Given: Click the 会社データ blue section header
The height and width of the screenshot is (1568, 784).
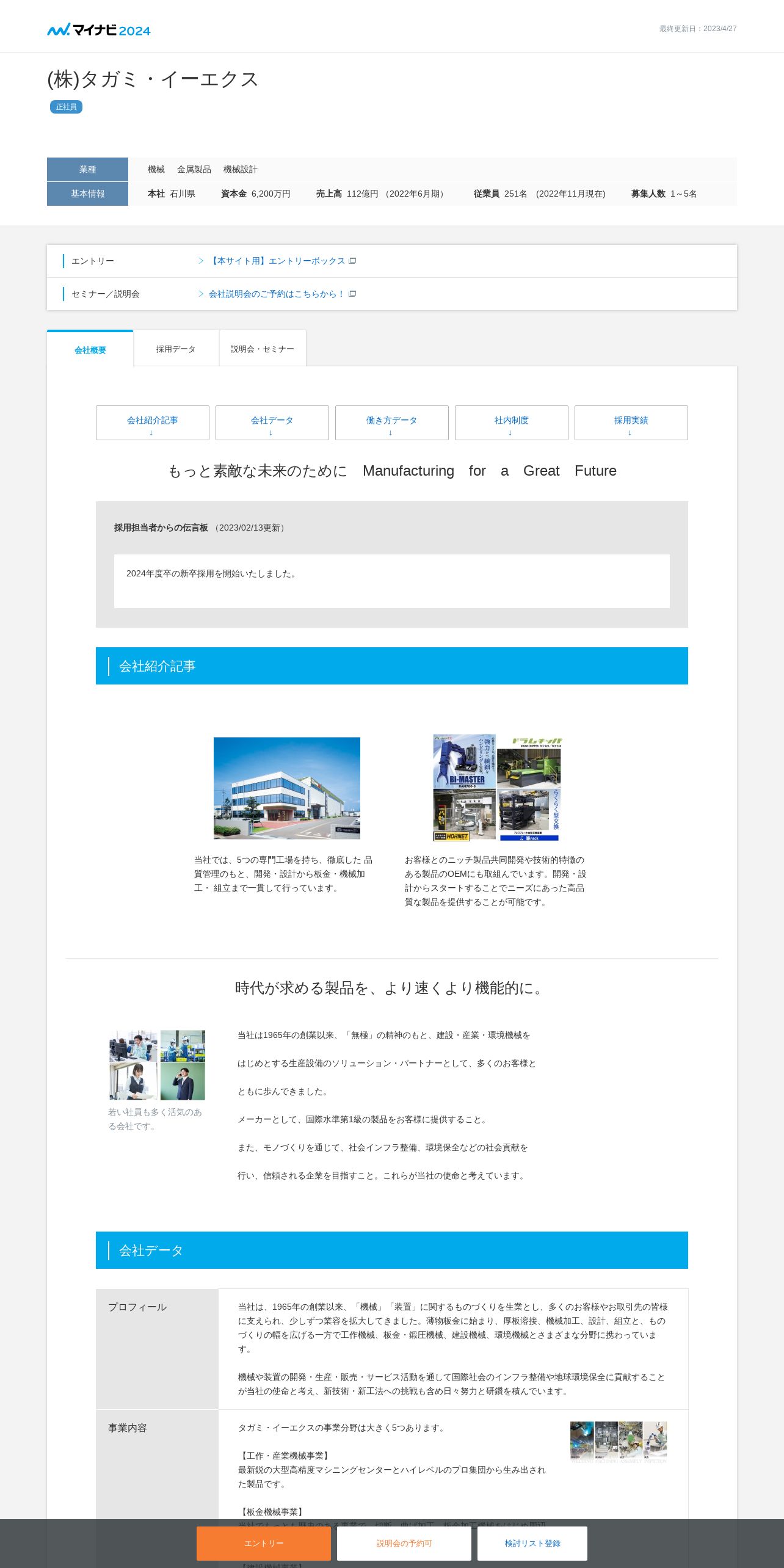Looking at the screenshot, I should coord(392,1250).
